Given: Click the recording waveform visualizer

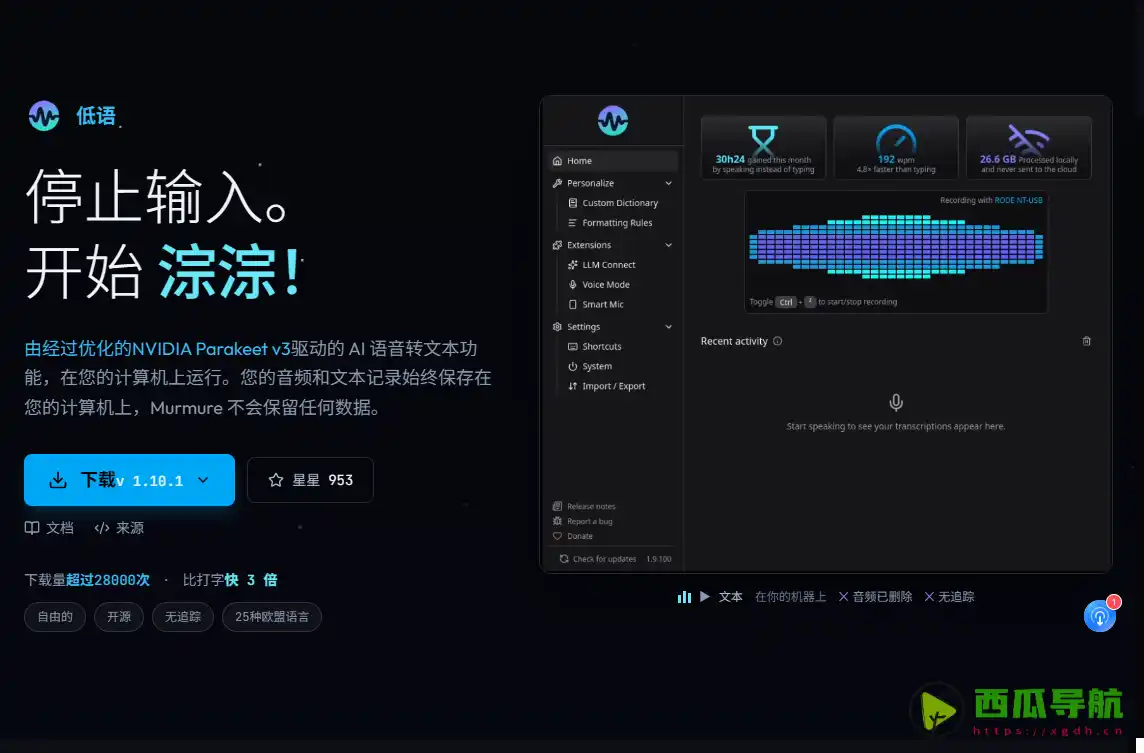Looking at the screenshot, I should (x=896, y=247).
